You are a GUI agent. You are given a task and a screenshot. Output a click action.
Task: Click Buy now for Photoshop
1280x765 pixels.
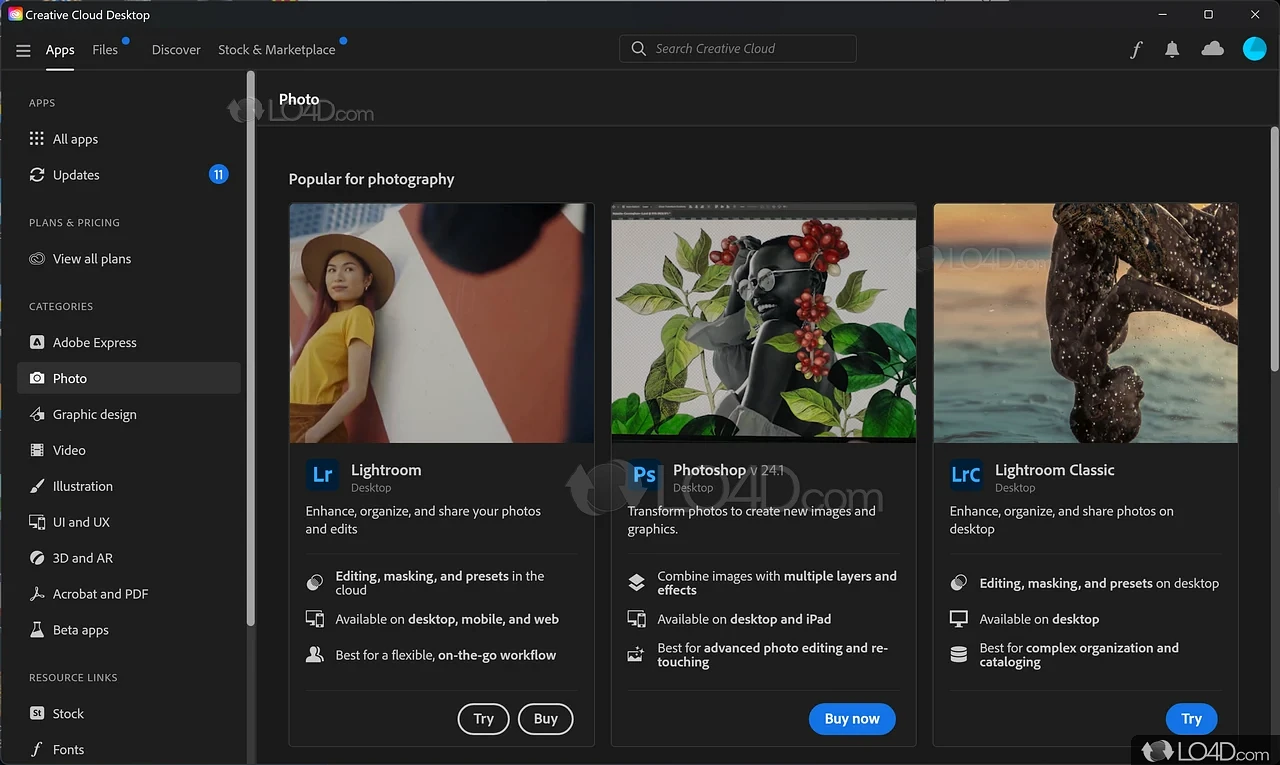point(852,719)
